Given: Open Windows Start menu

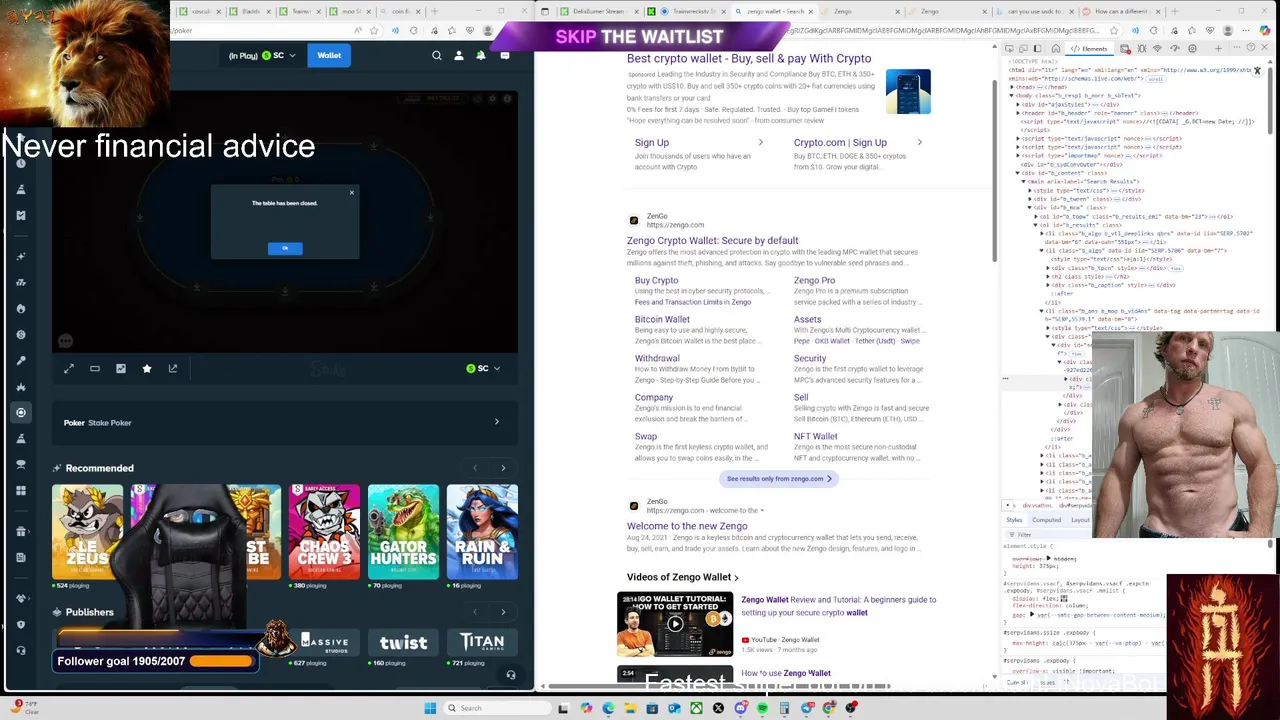Looking at the screenshot, I should 430,708.
